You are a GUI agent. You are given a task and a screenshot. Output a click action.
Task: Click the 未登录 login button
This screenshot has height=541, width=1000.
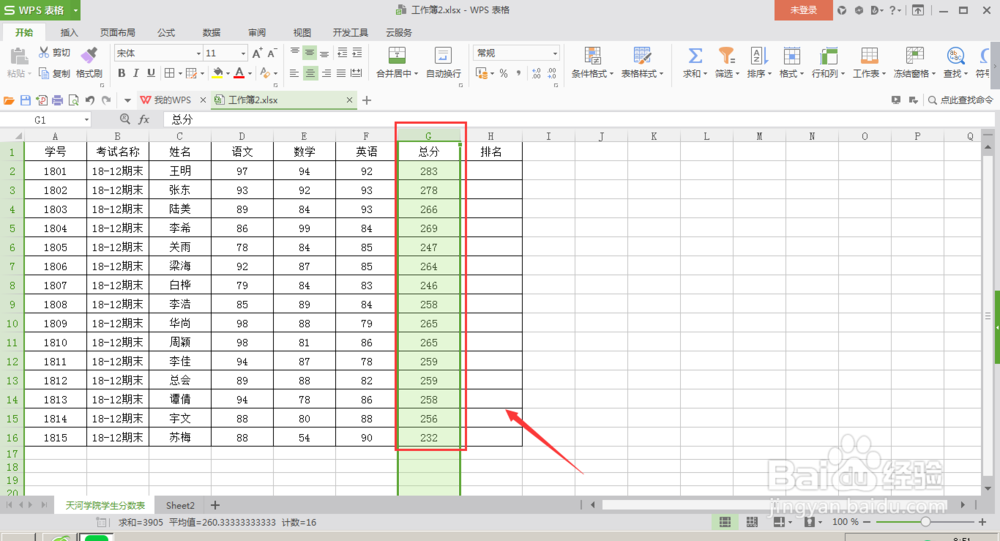804,10
